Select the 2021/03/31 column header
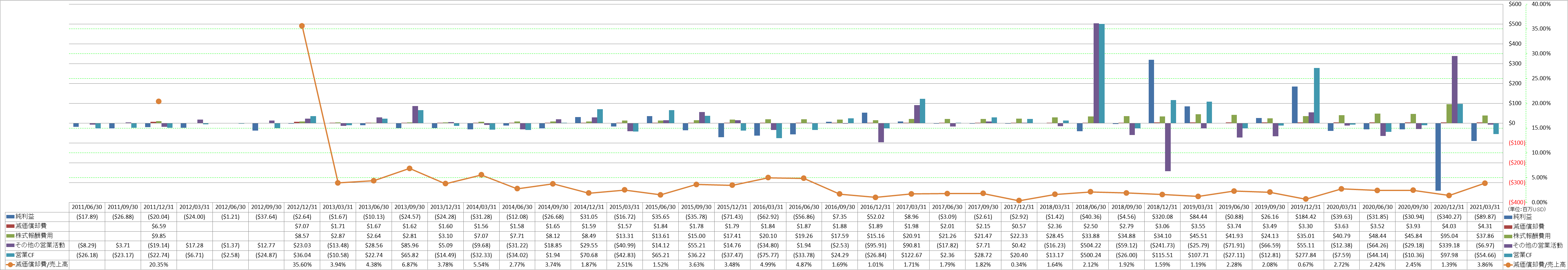 (1485, 207)
